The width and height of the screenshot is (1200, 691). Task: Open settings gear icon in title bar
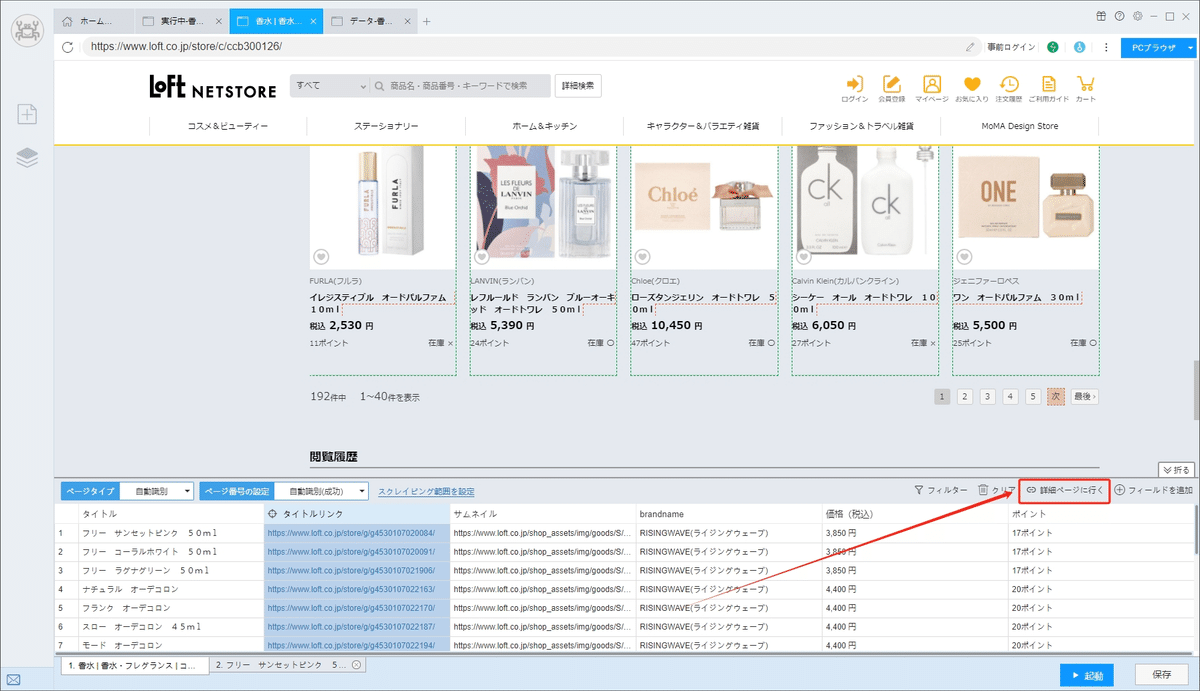[x=1137, y=16]
